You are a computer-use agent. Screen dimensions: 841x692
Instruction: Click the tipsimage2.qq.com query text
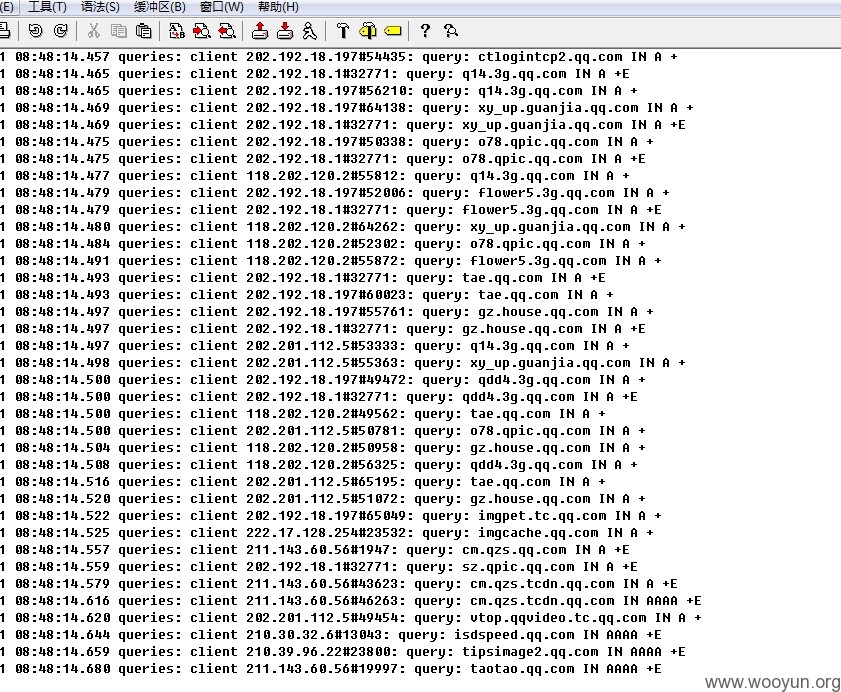click(x=530, y=652)
